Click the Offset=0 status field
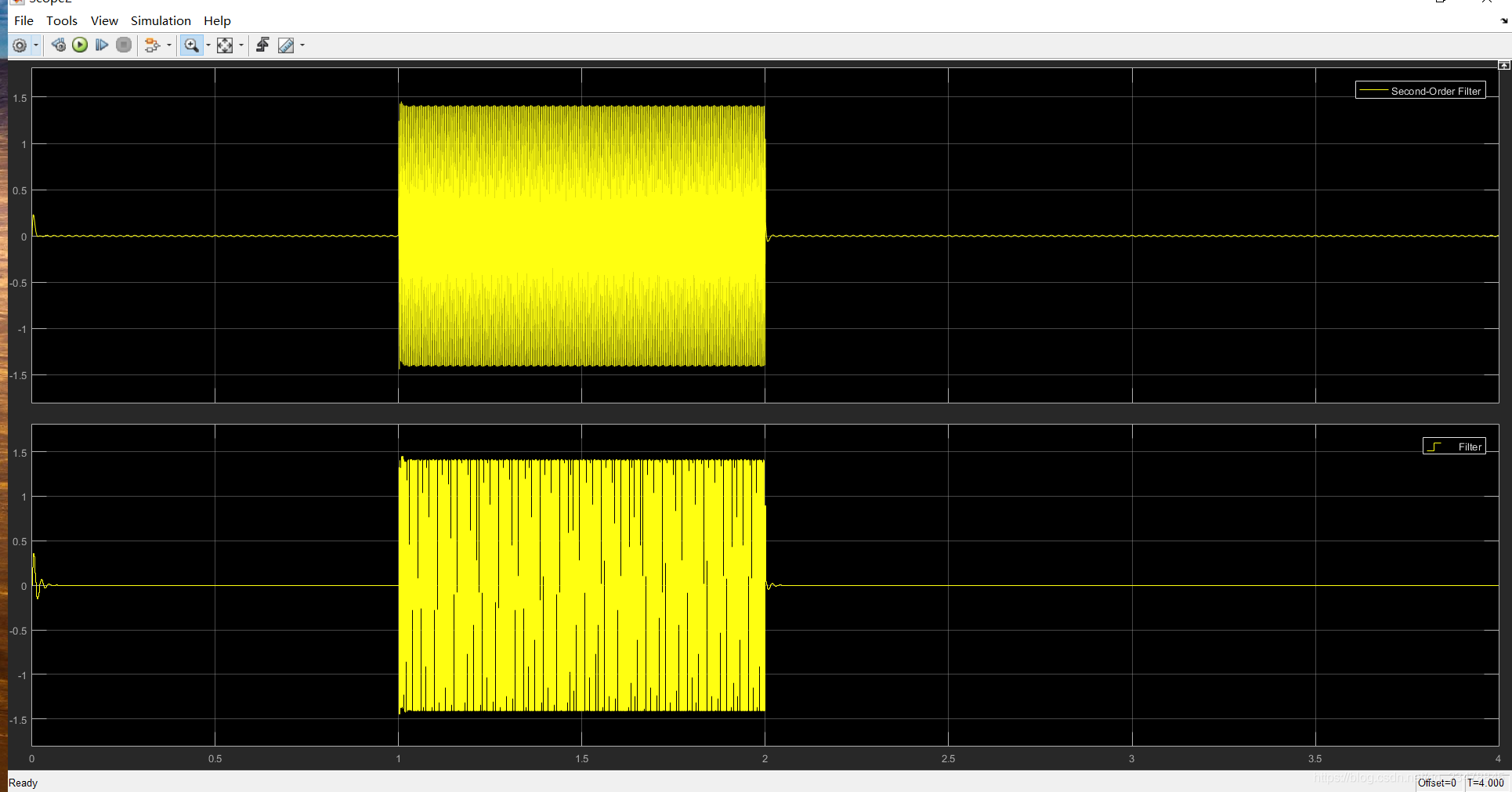Viewport: 1512px width, 792px height. point(1437,783)
